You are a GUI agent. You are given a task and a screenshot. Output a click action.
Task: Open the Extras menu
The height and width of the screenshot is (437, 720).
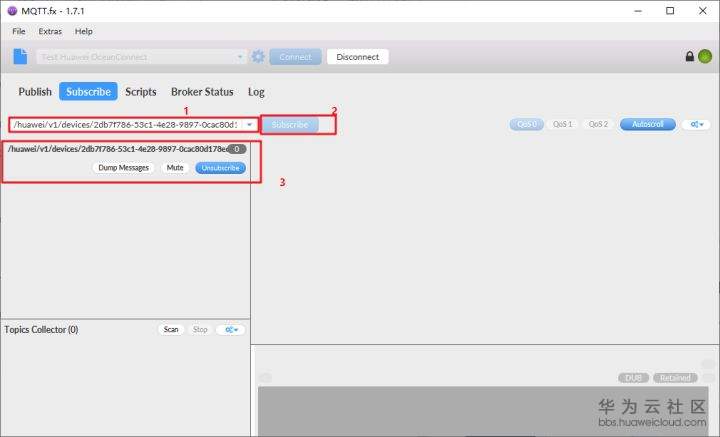point(50,31)
